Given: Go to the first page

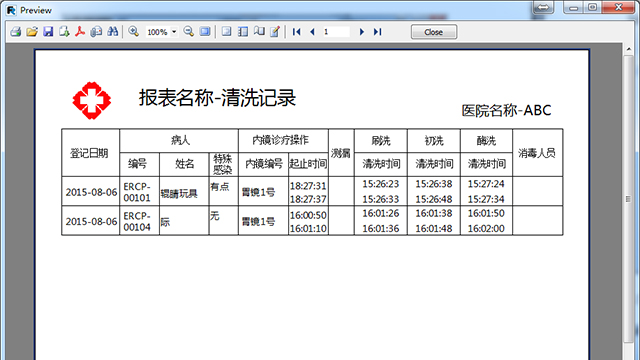Looking at the screenshot, I should [x=297, y=31].
